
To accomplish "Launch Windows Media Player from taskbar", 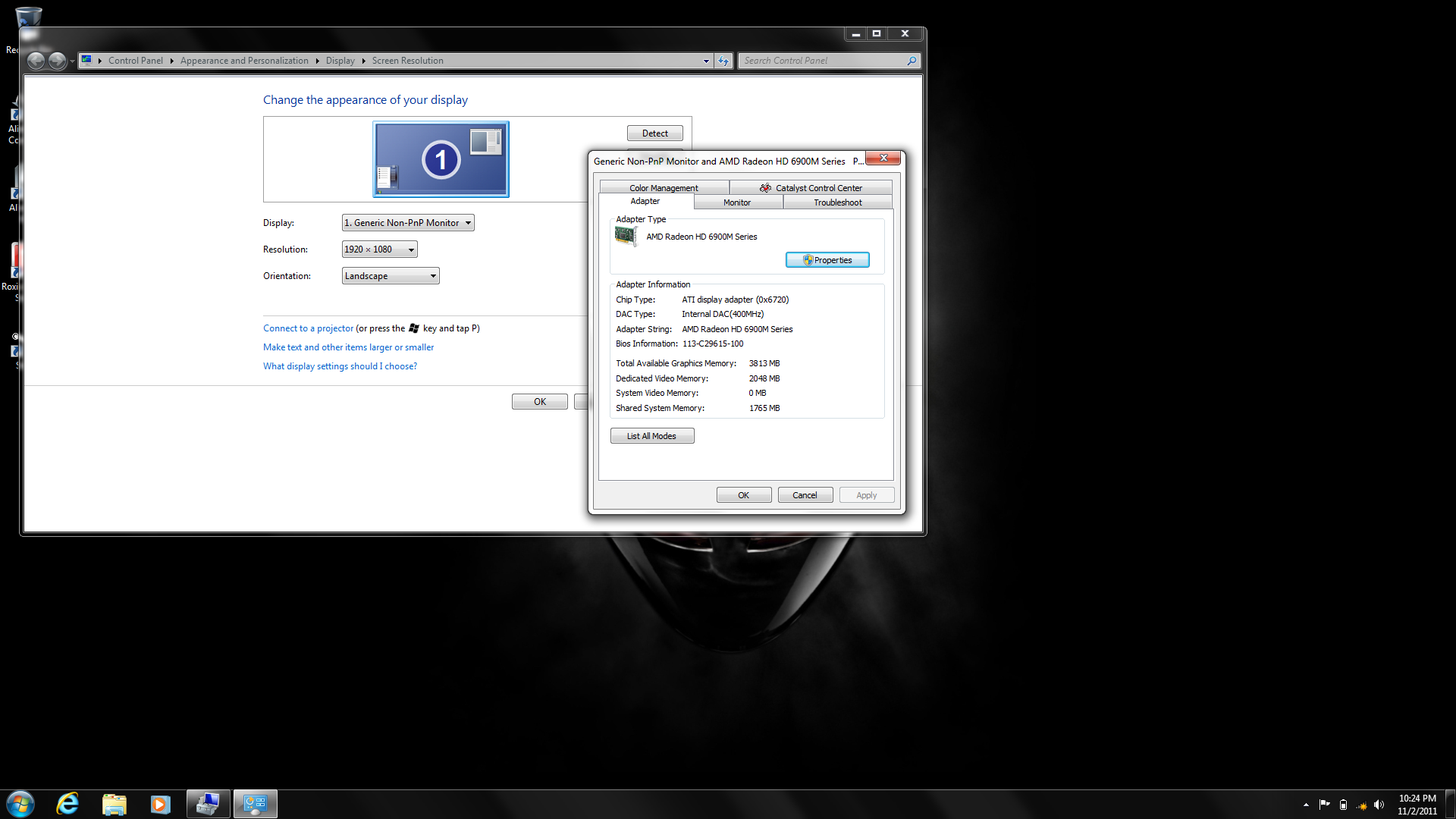I will click(160, 804).
